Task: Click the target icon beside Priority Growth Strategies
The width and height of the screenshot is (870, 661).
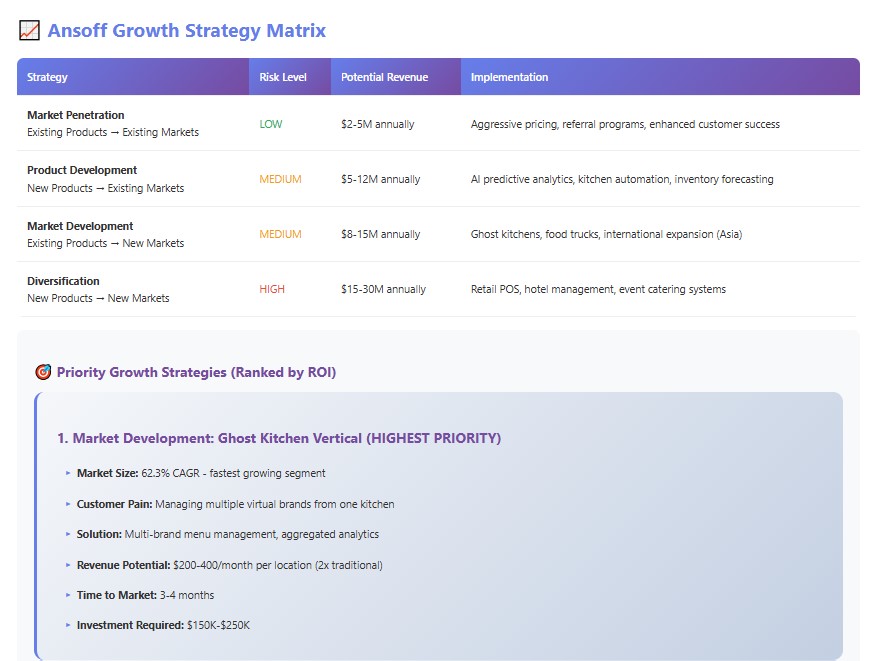Action: (43, 373)
